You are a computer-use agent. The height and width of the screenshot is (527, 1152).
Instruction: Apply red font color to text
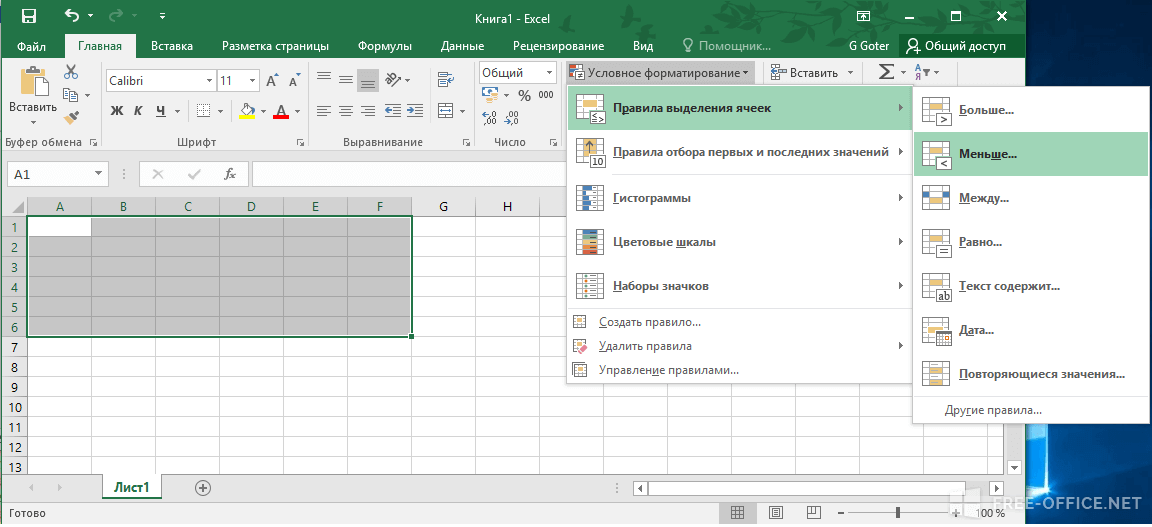(x=281, y=111)
